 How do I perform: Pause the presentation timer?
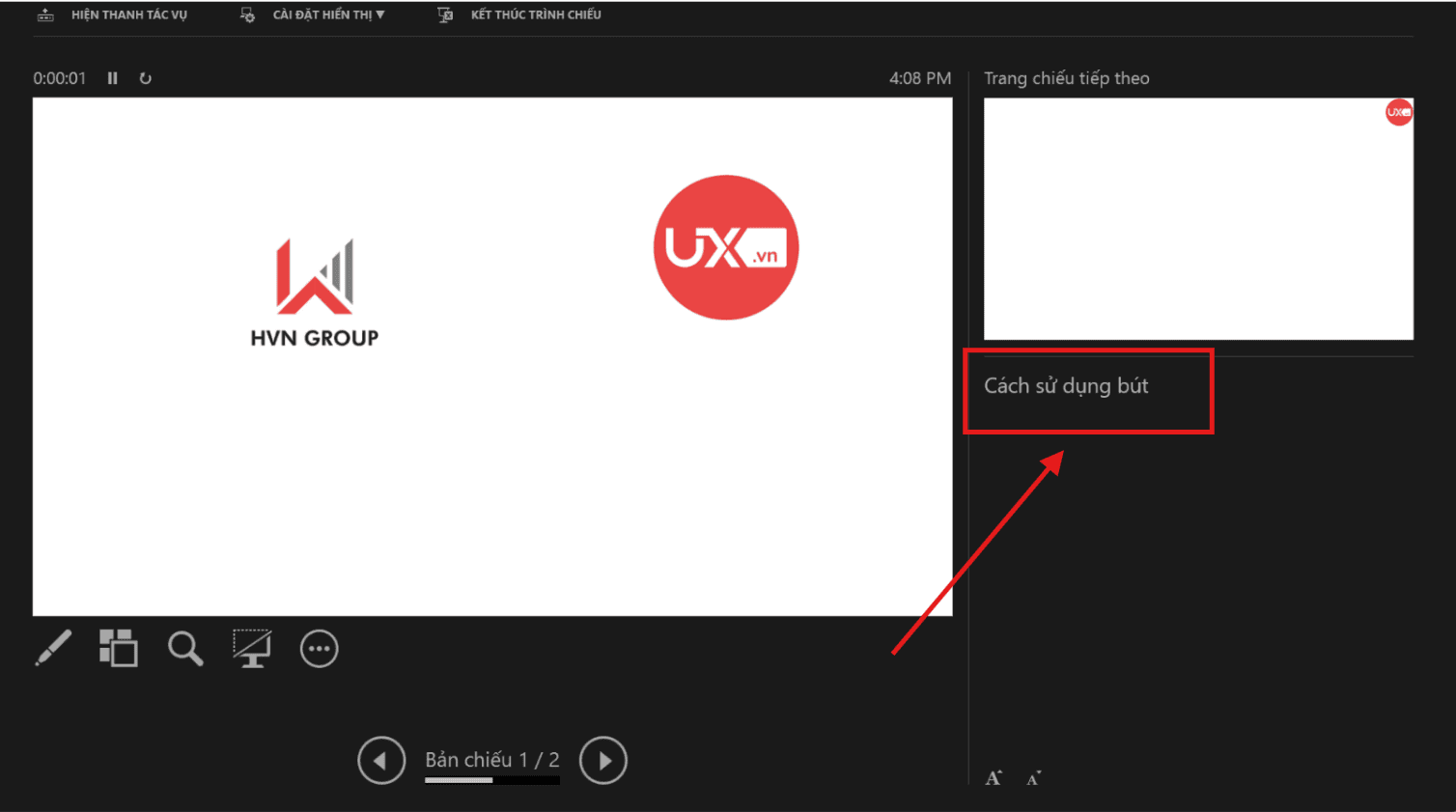point(113,78)
